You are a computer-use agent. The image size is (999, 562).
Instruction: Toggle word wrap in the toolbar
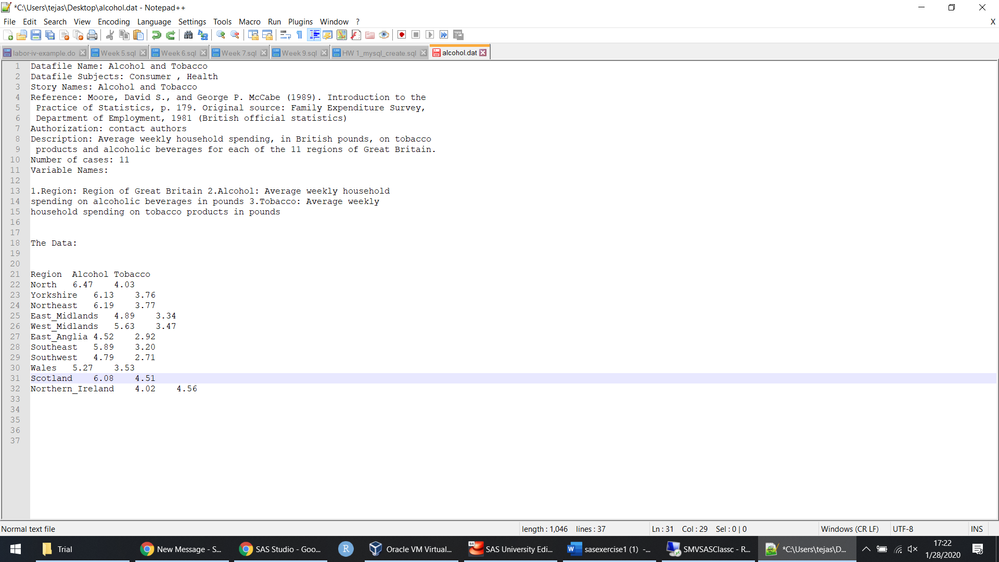click(x=285, y=35)
